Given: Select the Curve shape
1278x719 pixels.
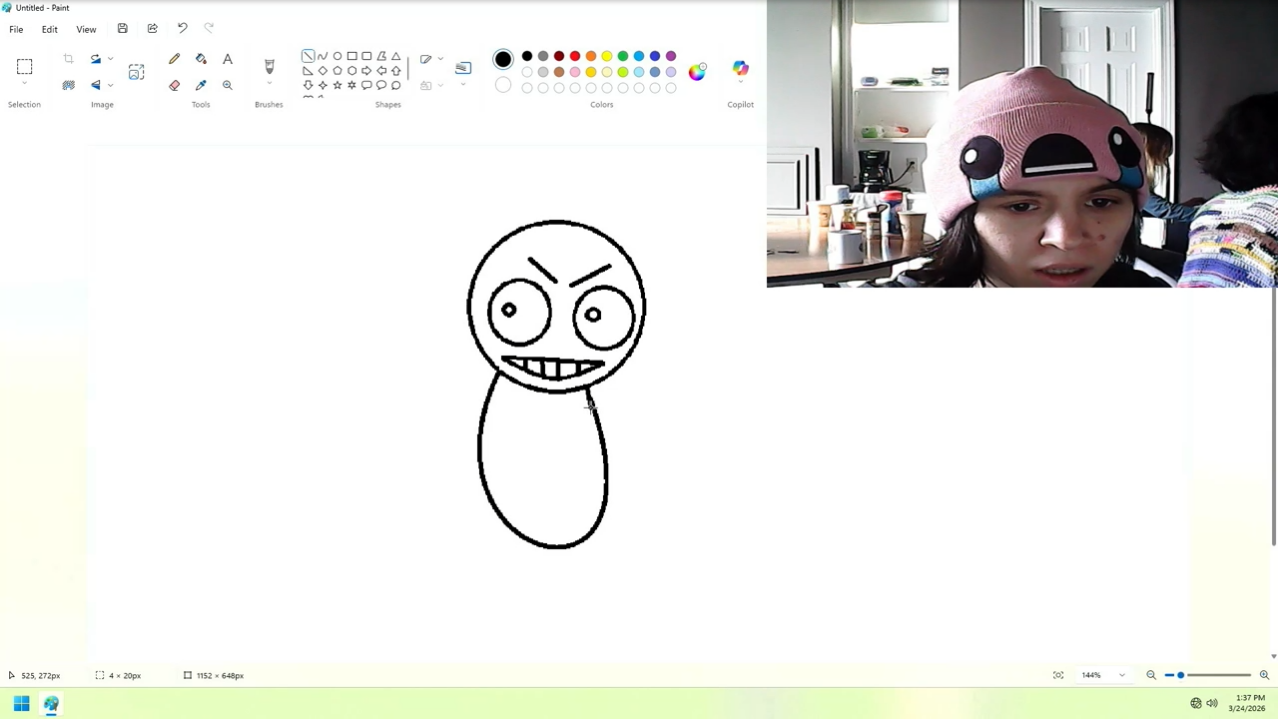Looking at the screenshot, I should 322,56.
